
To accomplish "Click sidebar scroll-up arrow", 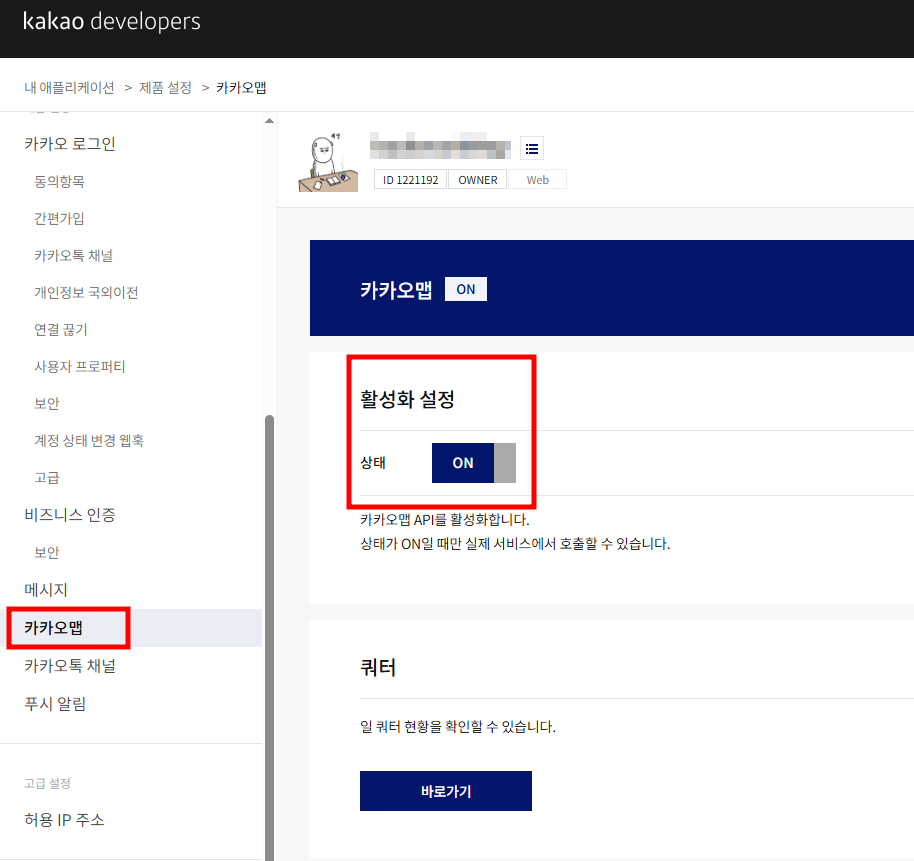I will 269,121.
